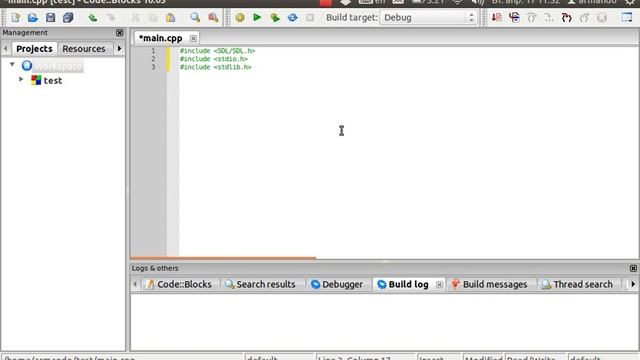The height and width of the screenshot is (360, 640).
Task: Click the Save all files icon
Action: pyautogui.click(x=68, y=18)
